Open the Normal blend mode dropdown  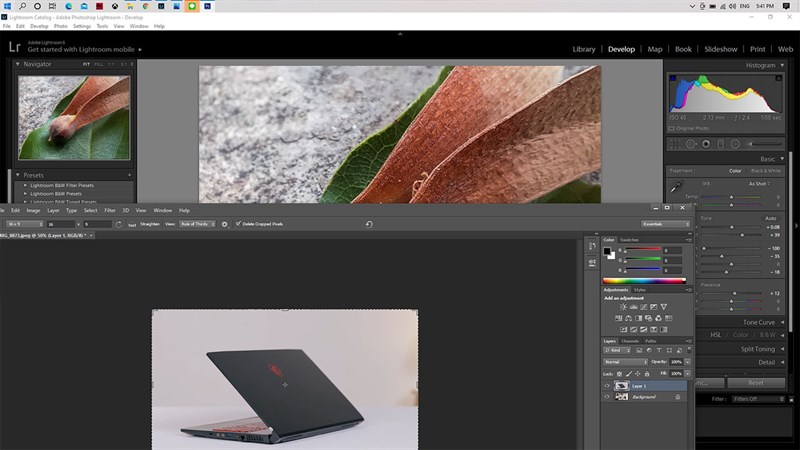tap(624, 361)
